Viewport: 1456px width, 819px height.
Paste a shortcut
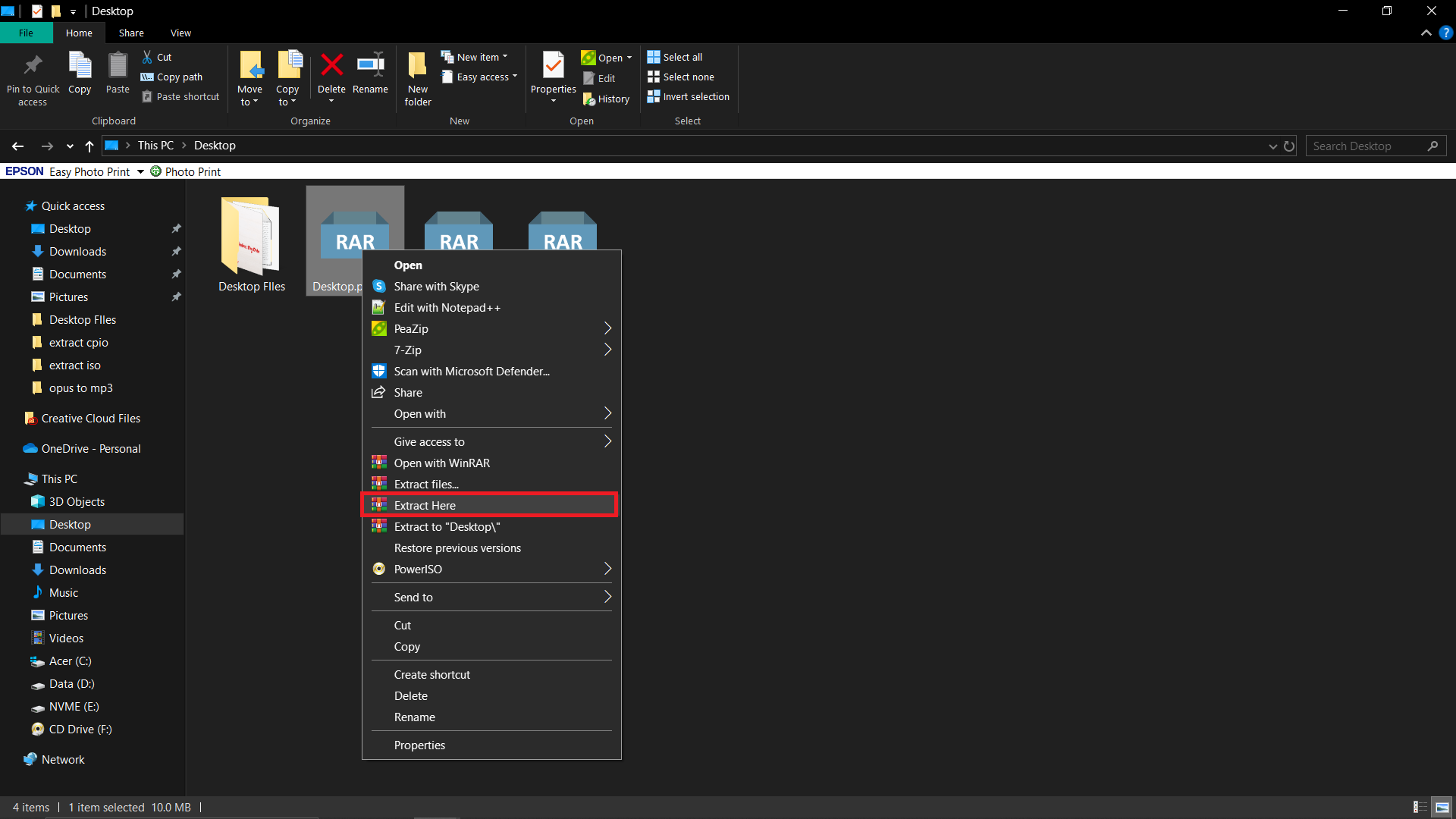click(x=180, y=96)
